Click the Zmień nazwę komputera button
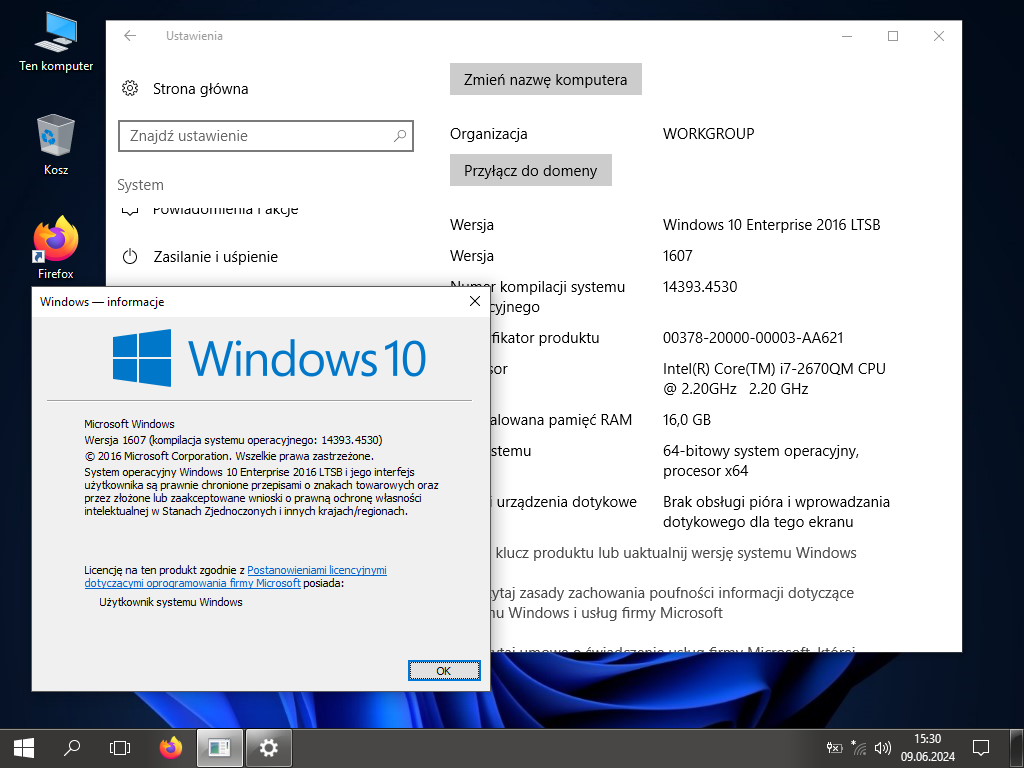Screen dimensions: 1024x768 (545, 79)
